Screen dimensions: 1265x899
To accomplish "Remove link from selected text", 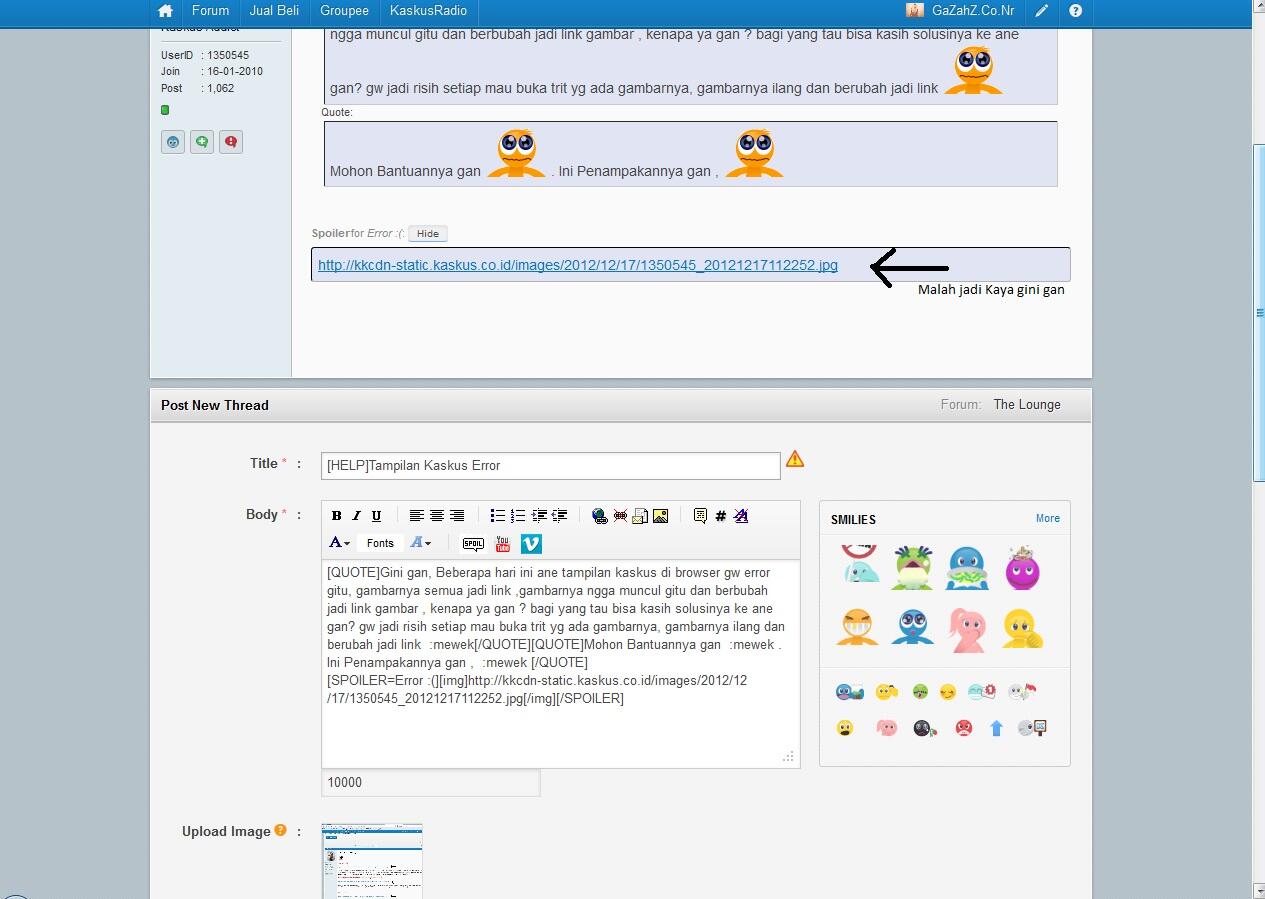I will pos(620,516).
